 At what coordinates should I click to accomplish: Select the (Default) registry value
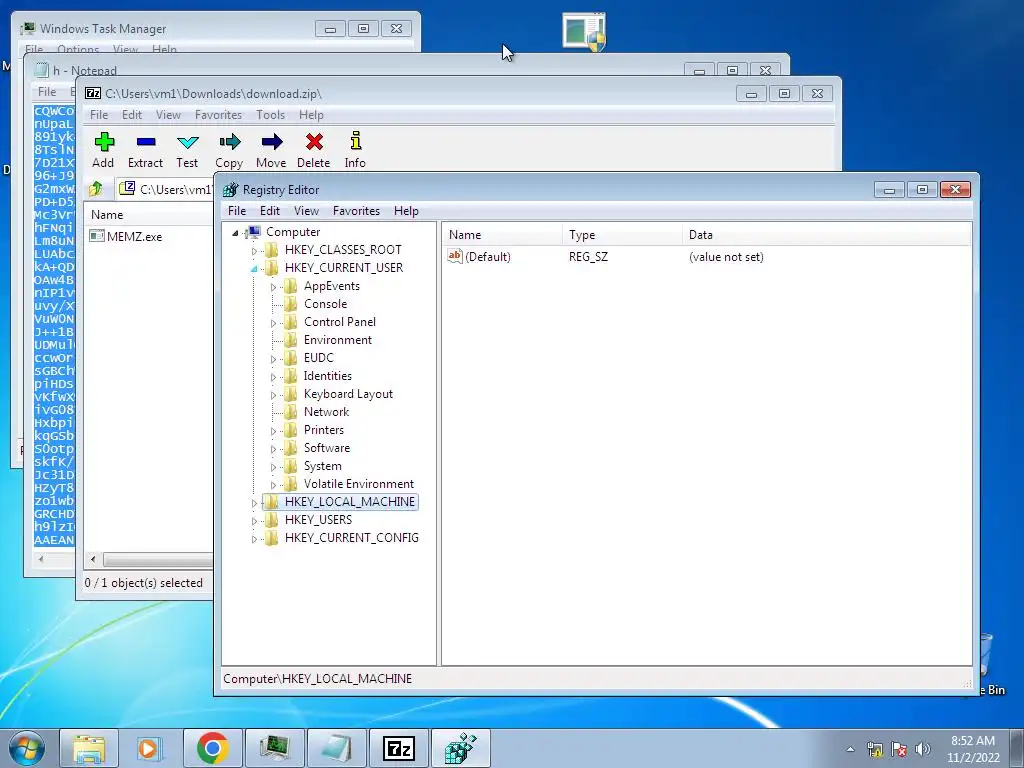click(x=479, y=257)
